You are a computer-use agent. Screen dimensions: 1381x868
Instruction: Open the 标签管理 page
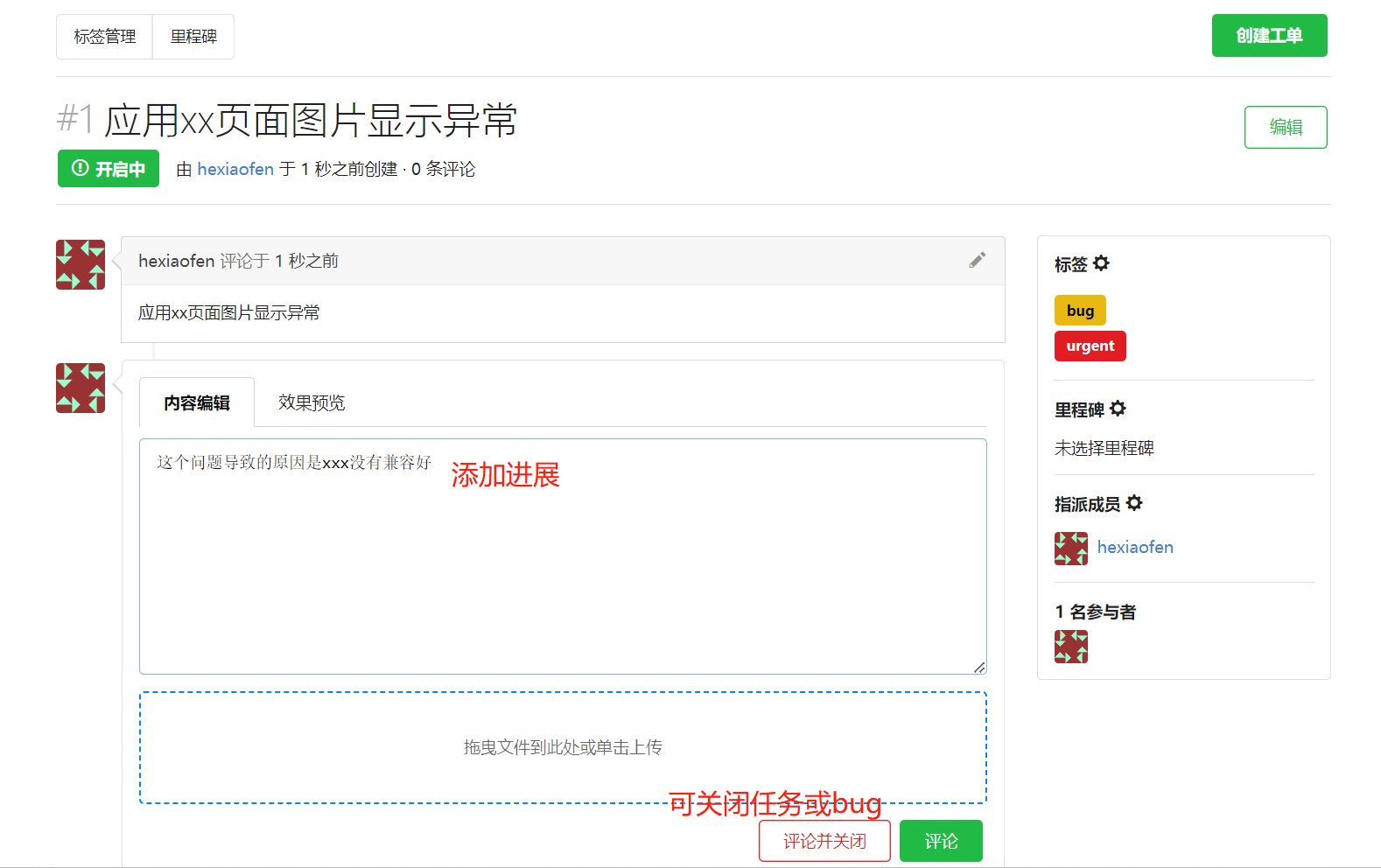tap(104, 37)
